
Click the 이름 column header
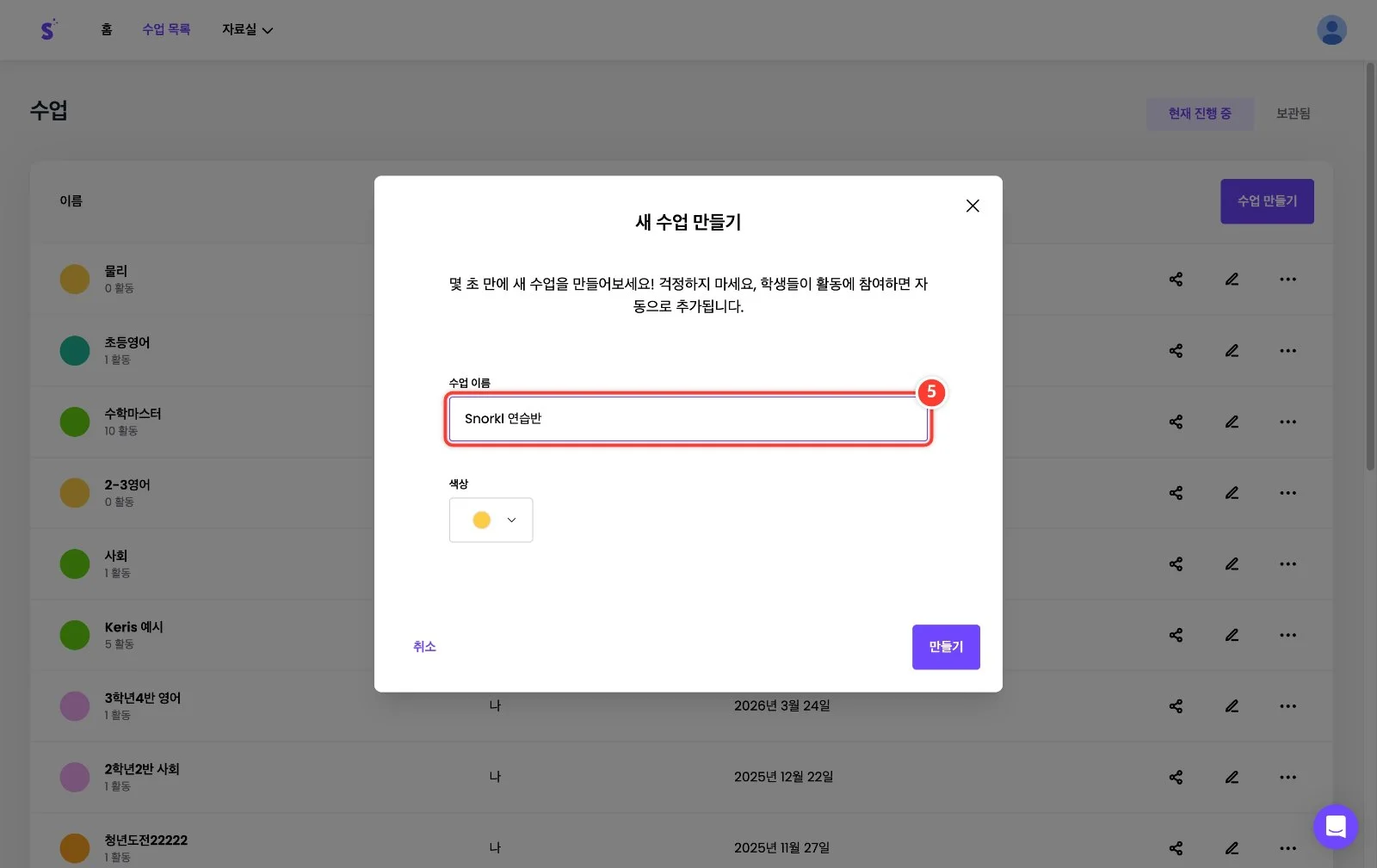[71, 201]
